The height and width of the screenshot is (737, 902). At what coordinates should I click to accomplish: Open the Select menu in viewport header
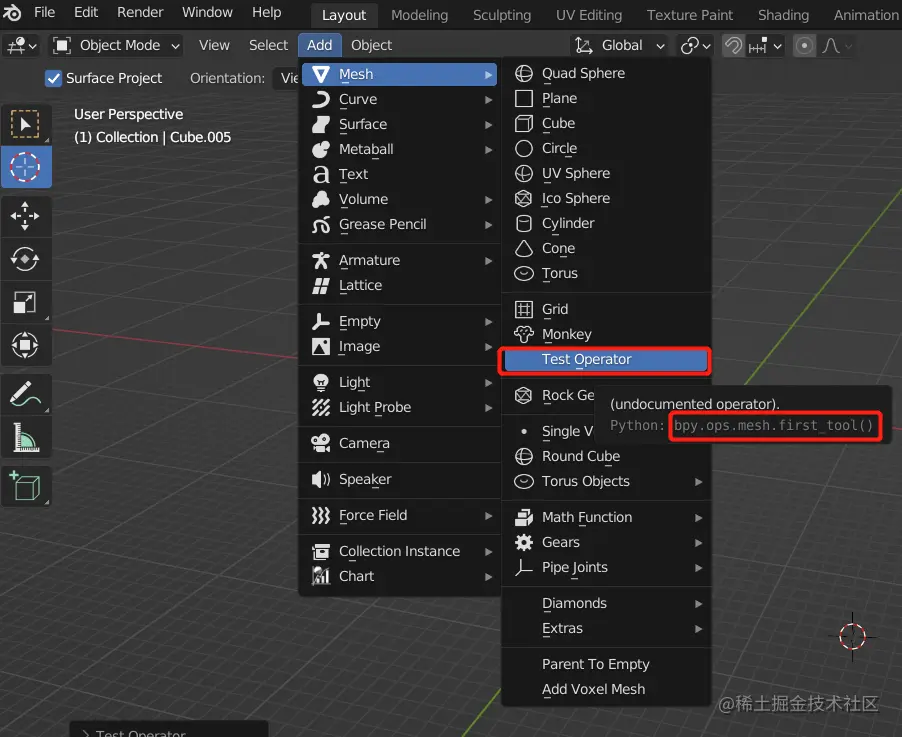pos(268,45)
